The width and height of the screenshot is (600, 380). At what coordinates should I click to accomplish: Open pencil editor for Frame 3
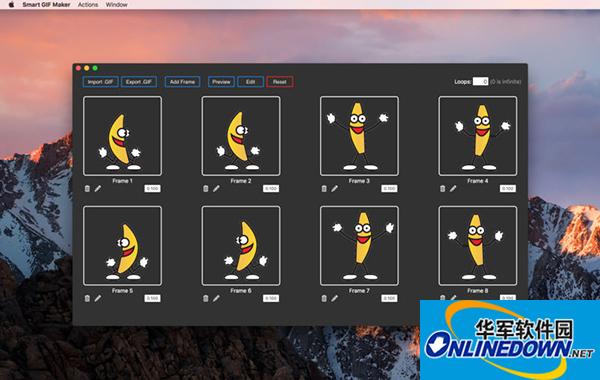pyautogui.click(x=335, y=188)
